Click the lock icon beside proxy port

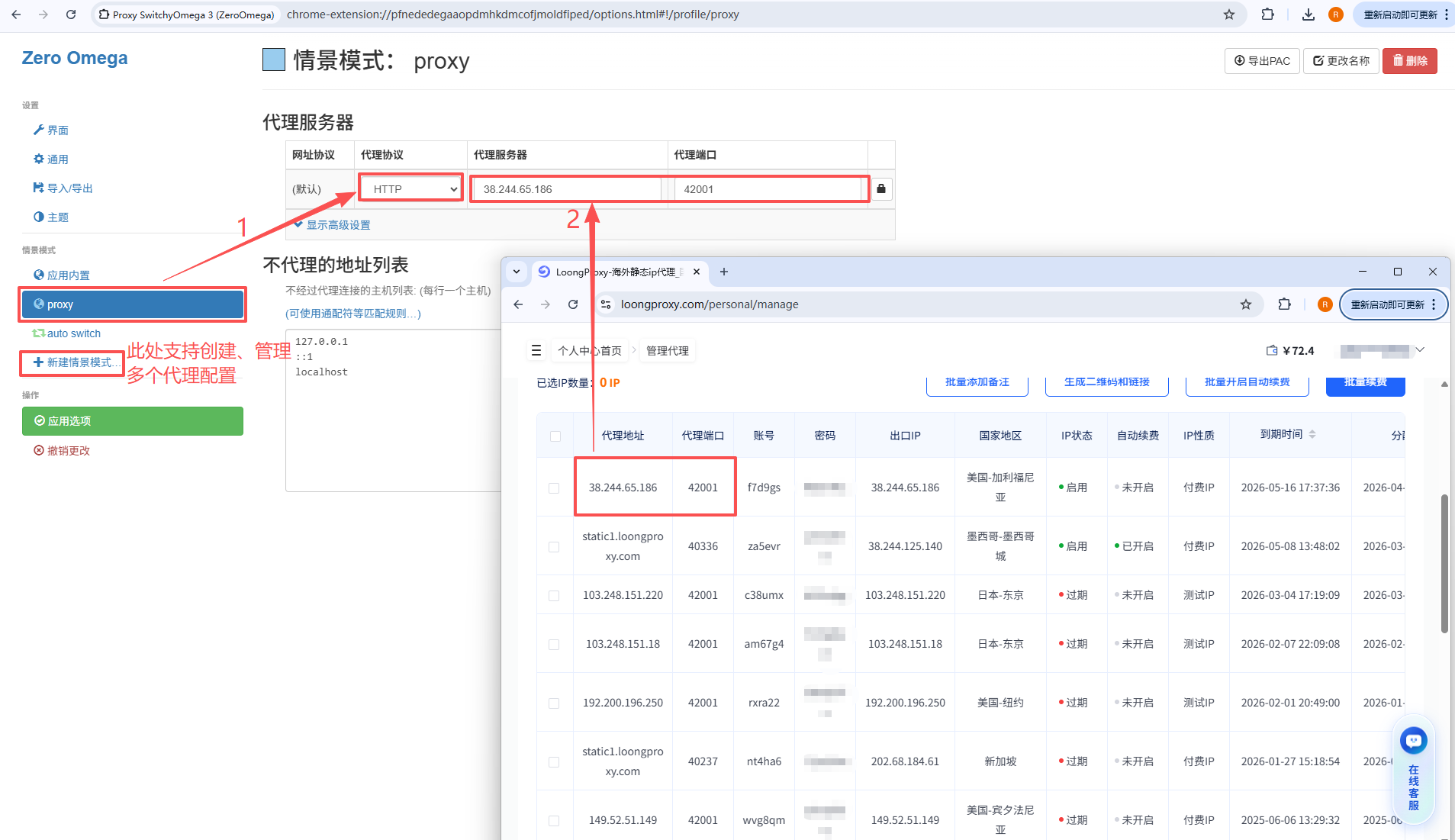pyautogui.click(x=880, y=188)
